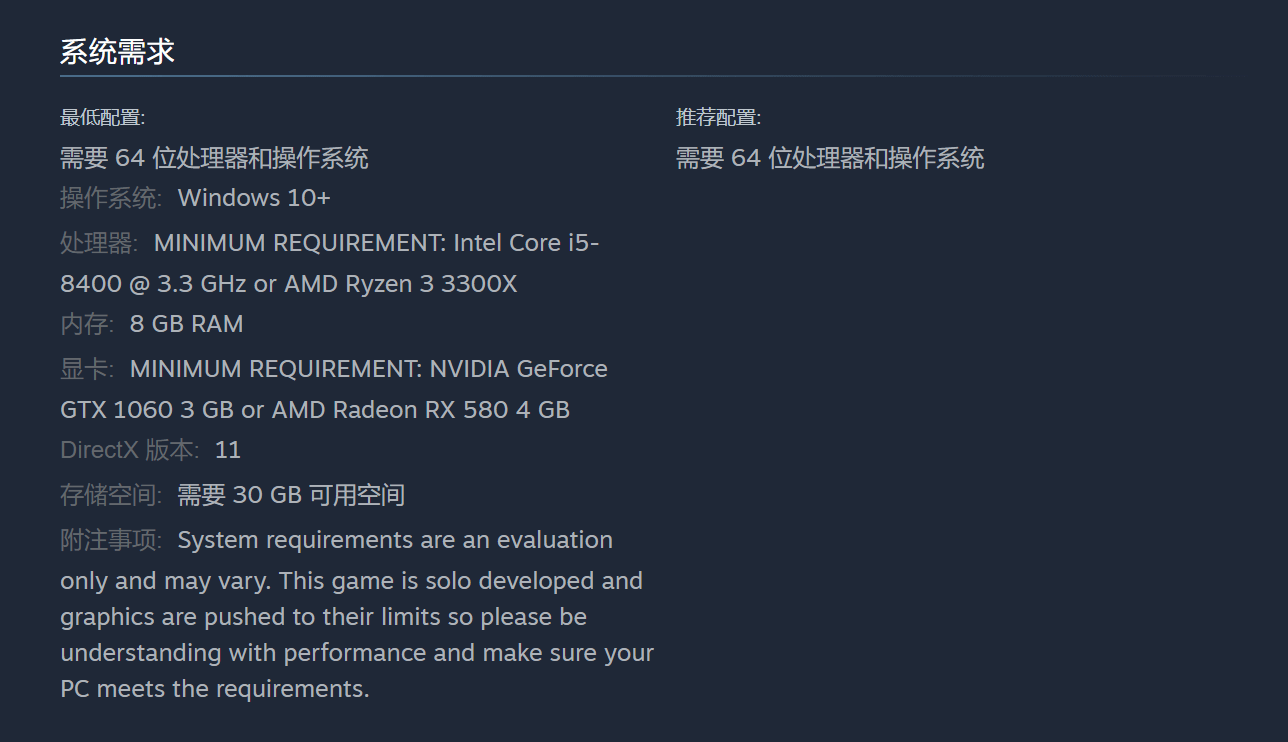Screen dimensions: 1288x742
Task: Click the DirectX 版本 label
Action: click(130, 450)
